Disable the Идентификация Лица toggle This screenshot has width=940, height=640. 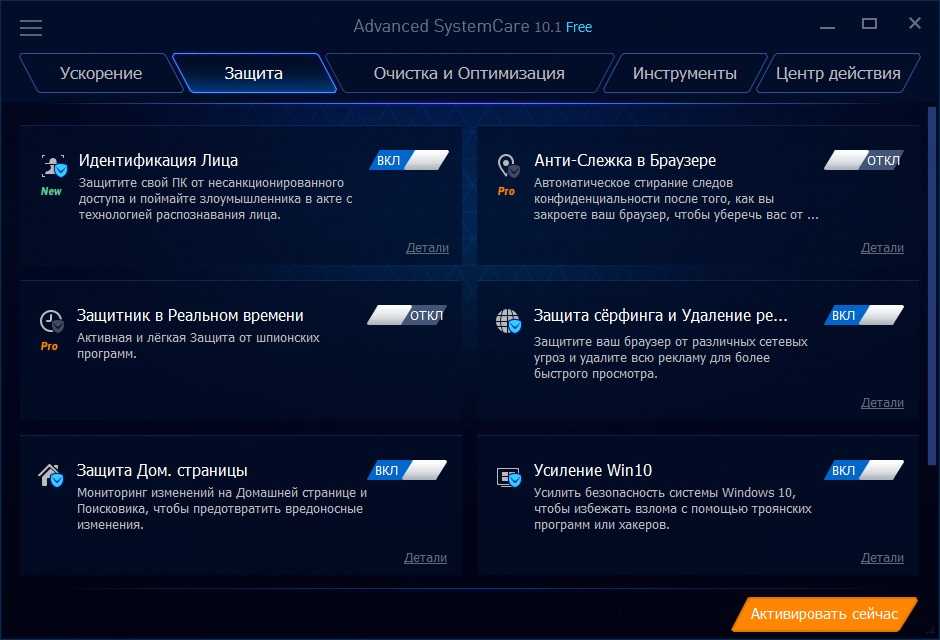408,160
